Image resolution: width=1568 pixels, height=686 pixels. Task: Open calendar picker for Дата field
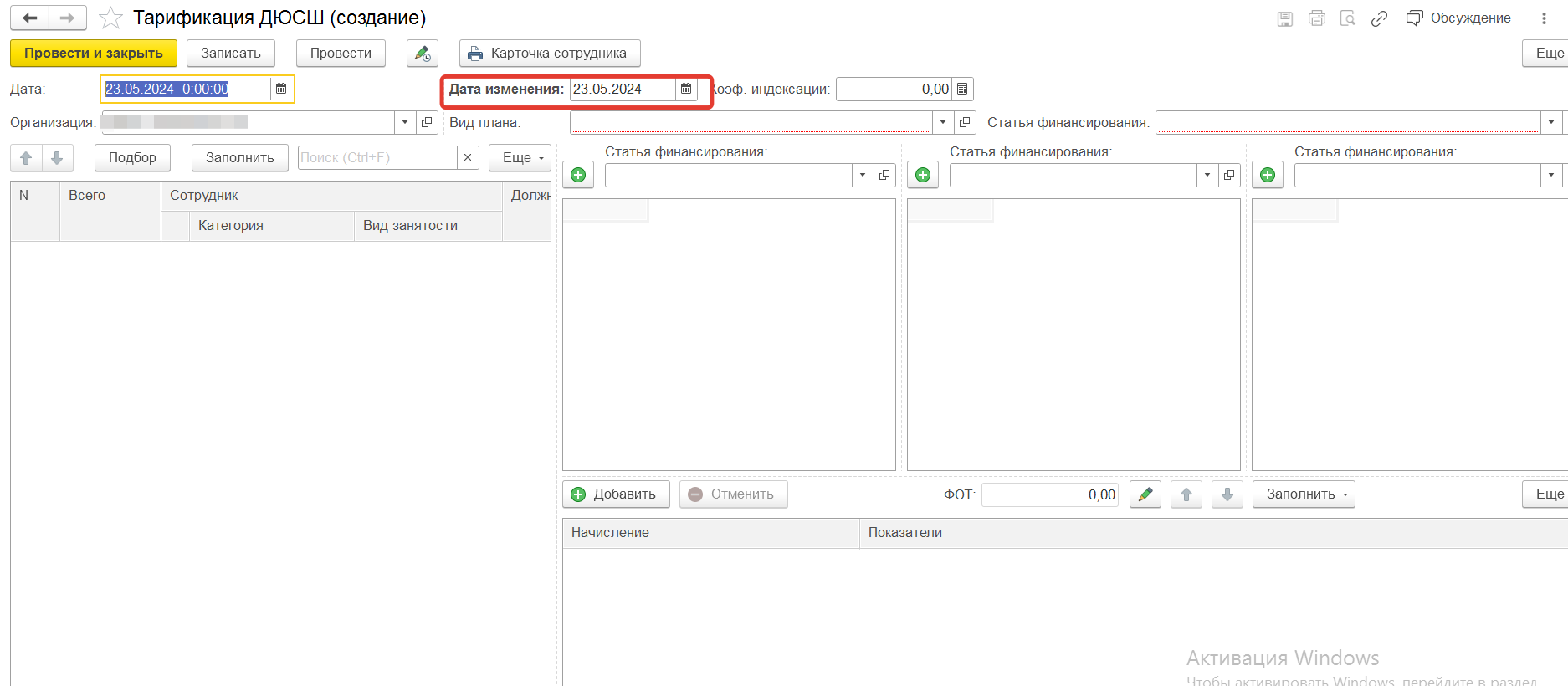click(281, 89)
